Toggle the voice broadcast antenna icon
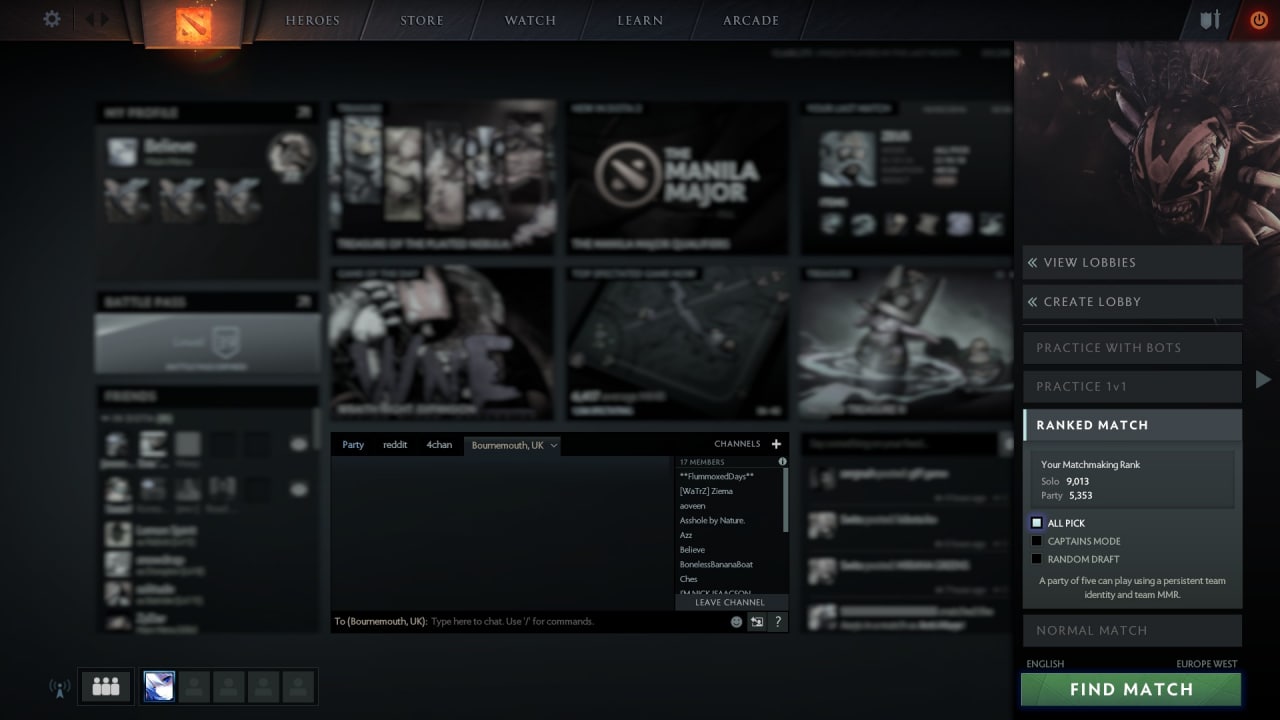Image resolution: width=1280 pixels, height=720 pixels. click(59, 687)
